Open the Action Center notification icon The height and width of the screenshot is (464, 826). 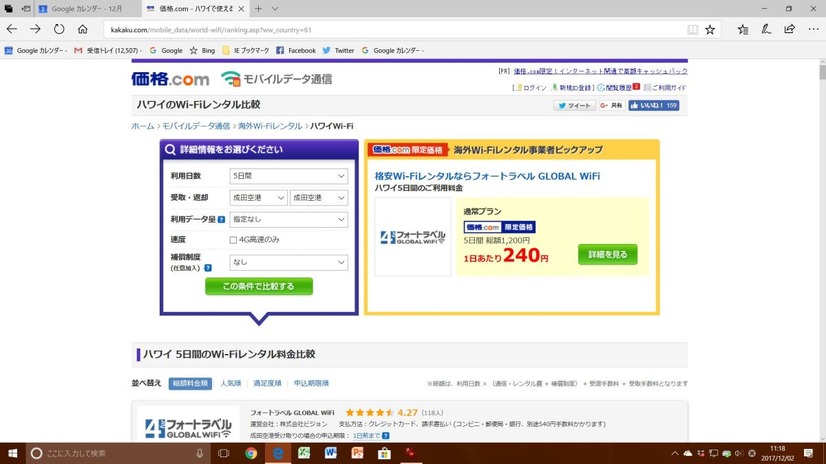[x=809, y=453]
